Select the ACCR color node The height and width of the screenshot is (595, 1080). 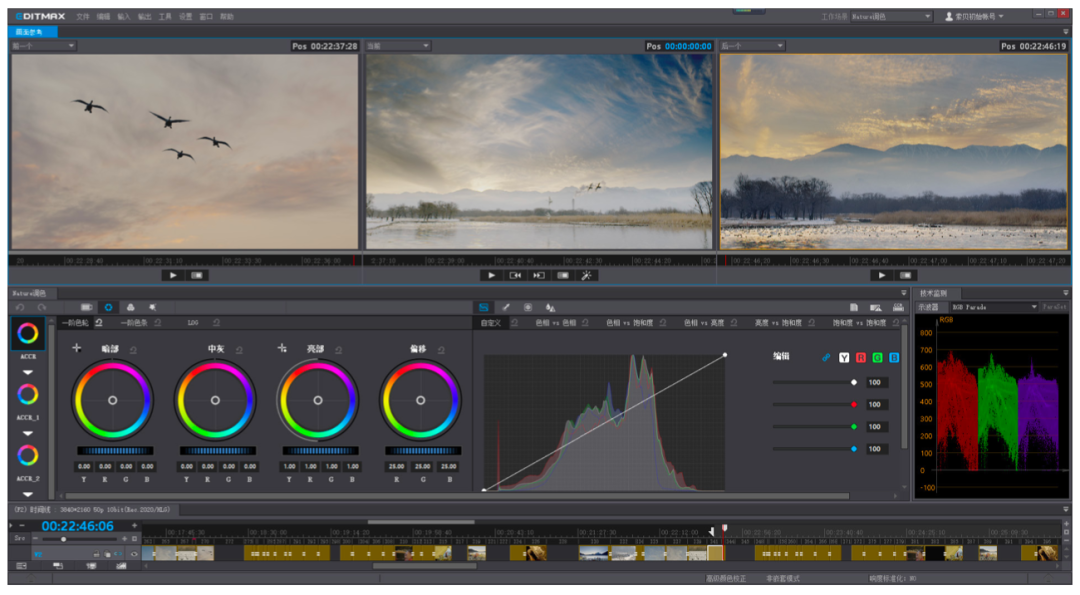pos(28,334)
